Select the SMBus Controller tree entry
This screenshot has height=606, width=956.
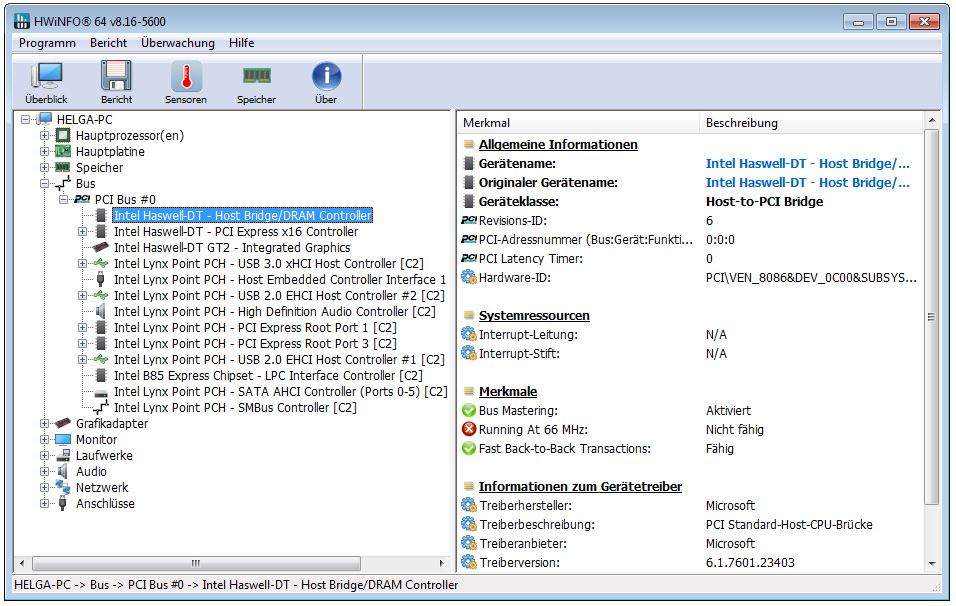pyautogui.click(x=235, y=408)
